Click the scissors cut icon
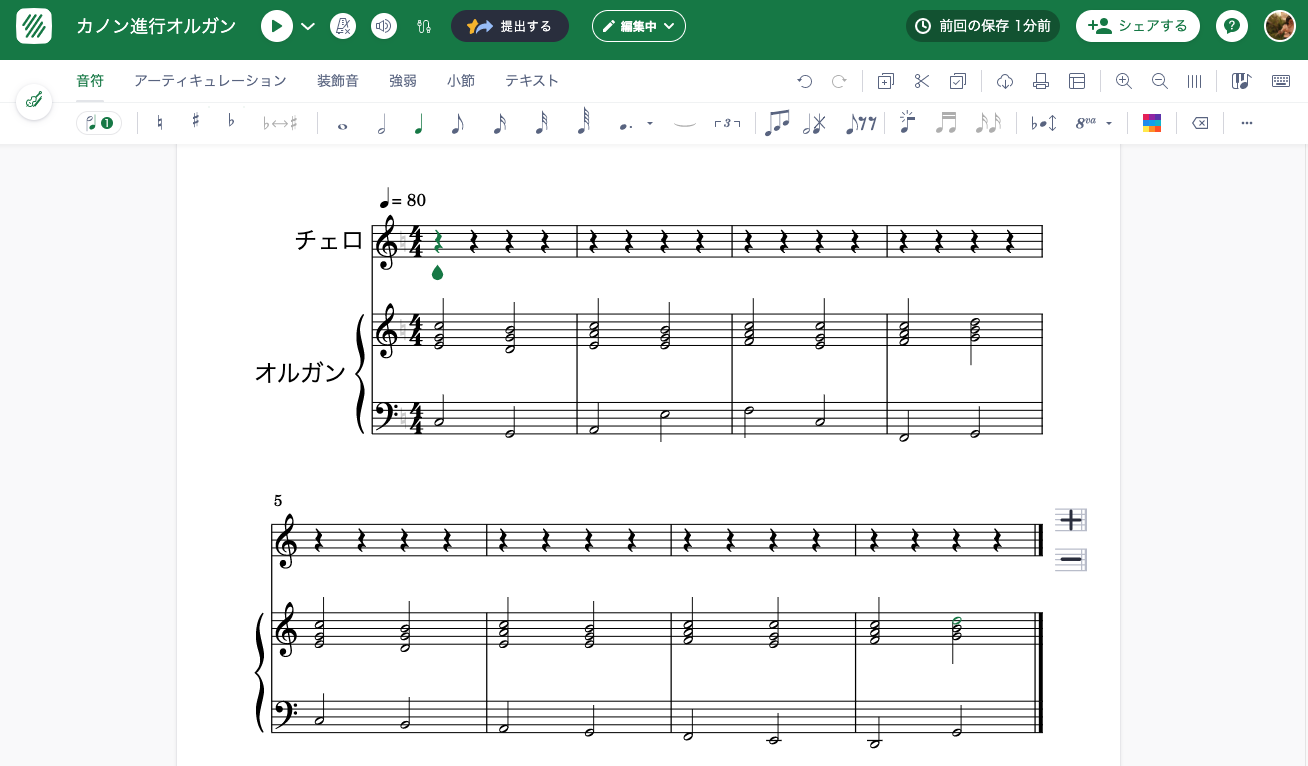This screenshot has width=1308, height=766. click(x=922, y=81)
